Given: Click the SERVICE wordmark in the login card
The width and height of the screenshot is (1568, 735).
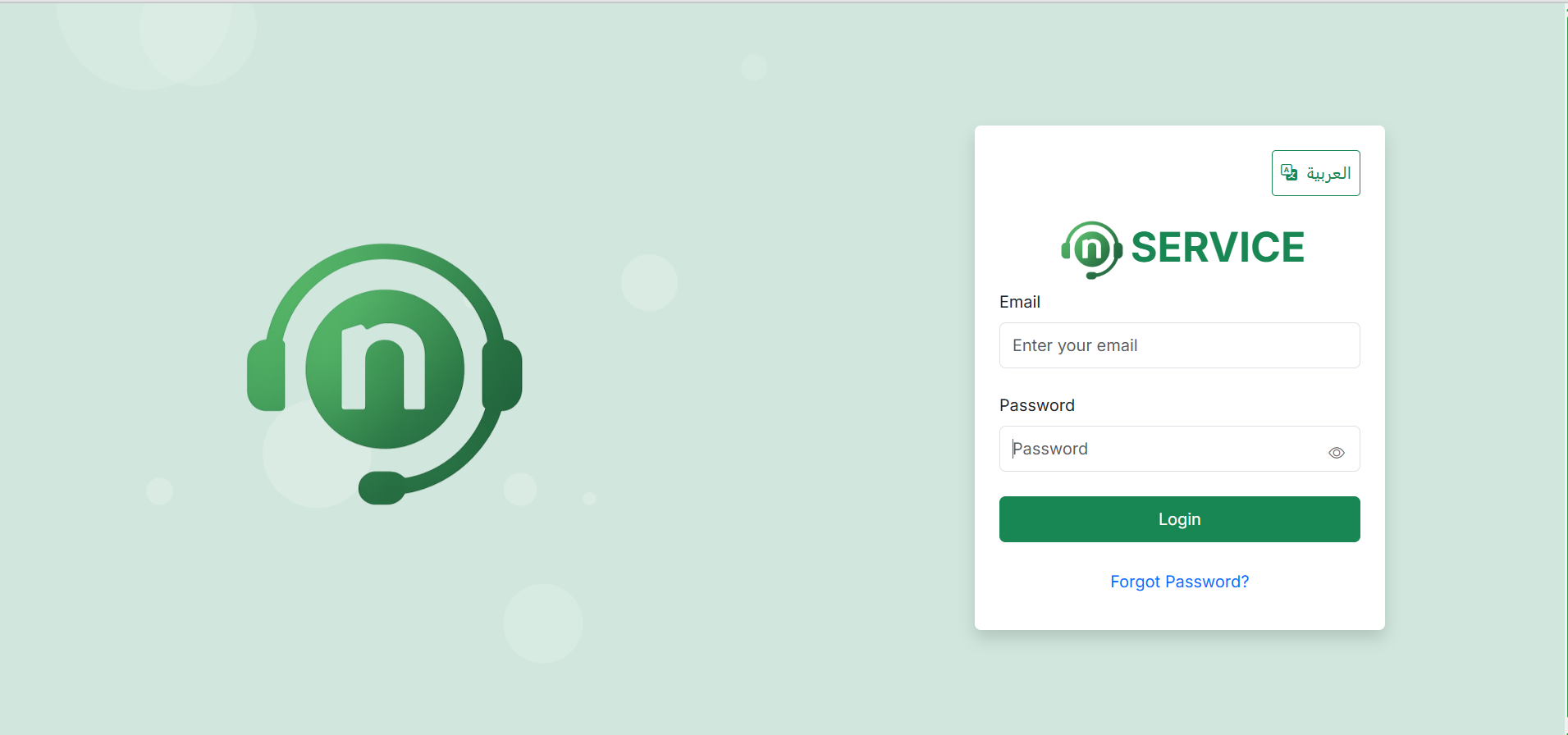Looking at the screenshot, I should 1218,248.
